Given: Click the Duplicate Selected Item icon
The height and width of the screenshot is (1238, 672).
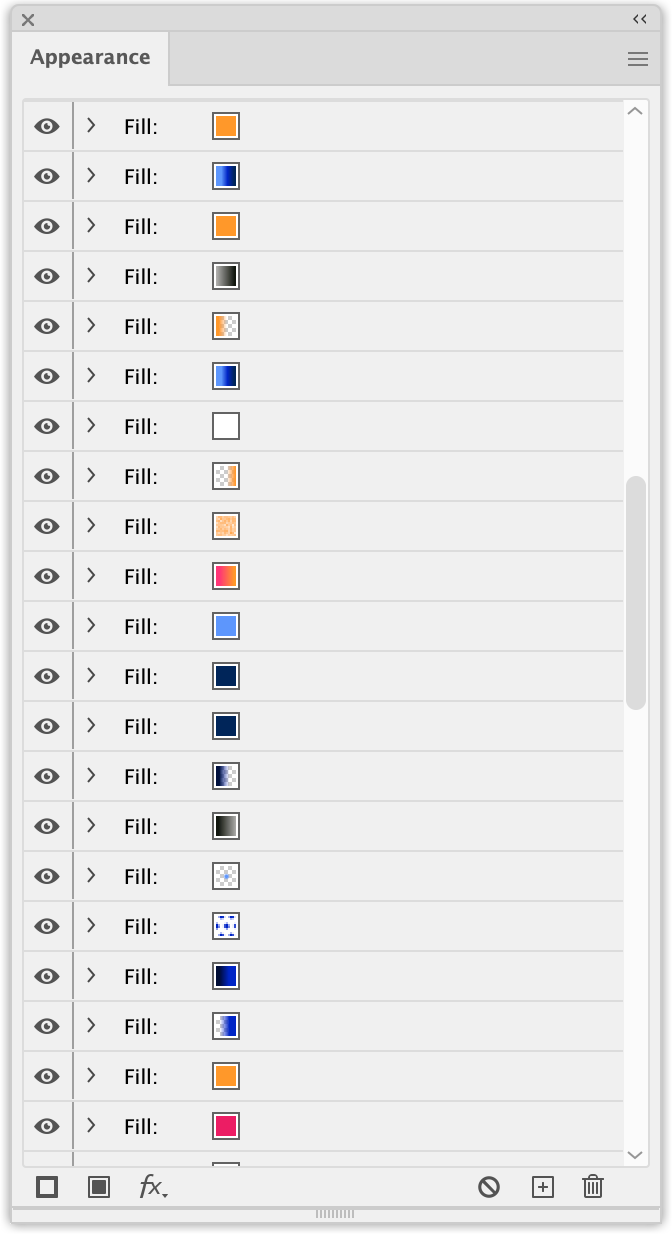Looking at the screenshot, I should tap(542, 1187).
